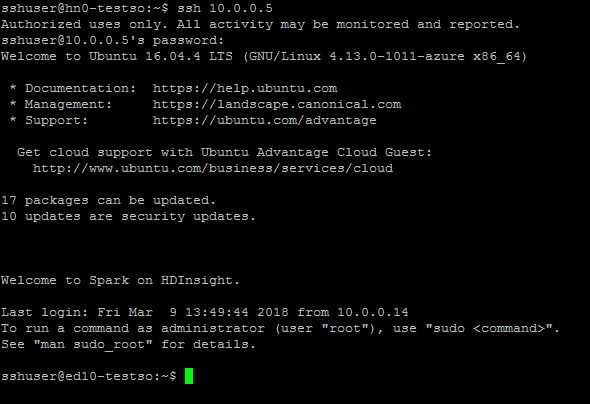The height and width of the screenshot is (404, 590).
Task: Click the '17 packages can be updated' line
Action: pos(108,200)
